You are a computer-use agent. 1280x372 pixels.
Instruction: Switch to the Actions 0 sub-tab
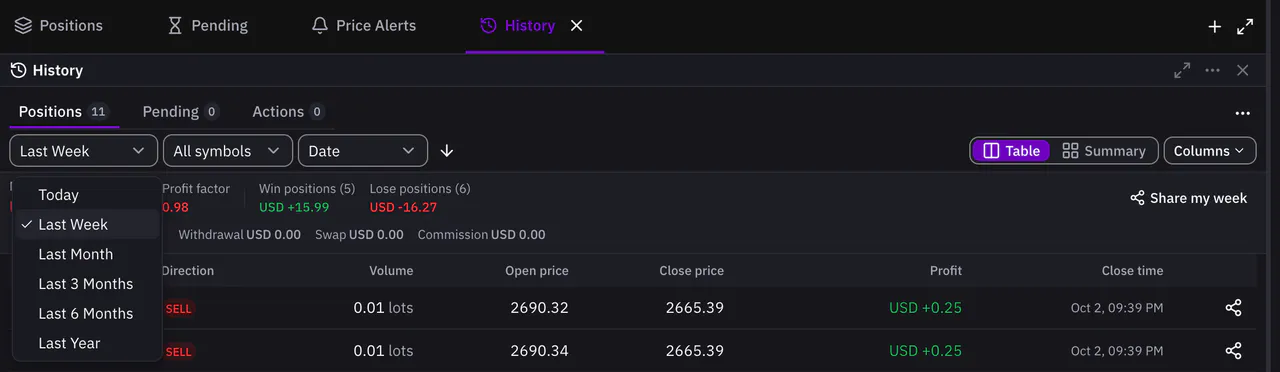tap(288, 112)
